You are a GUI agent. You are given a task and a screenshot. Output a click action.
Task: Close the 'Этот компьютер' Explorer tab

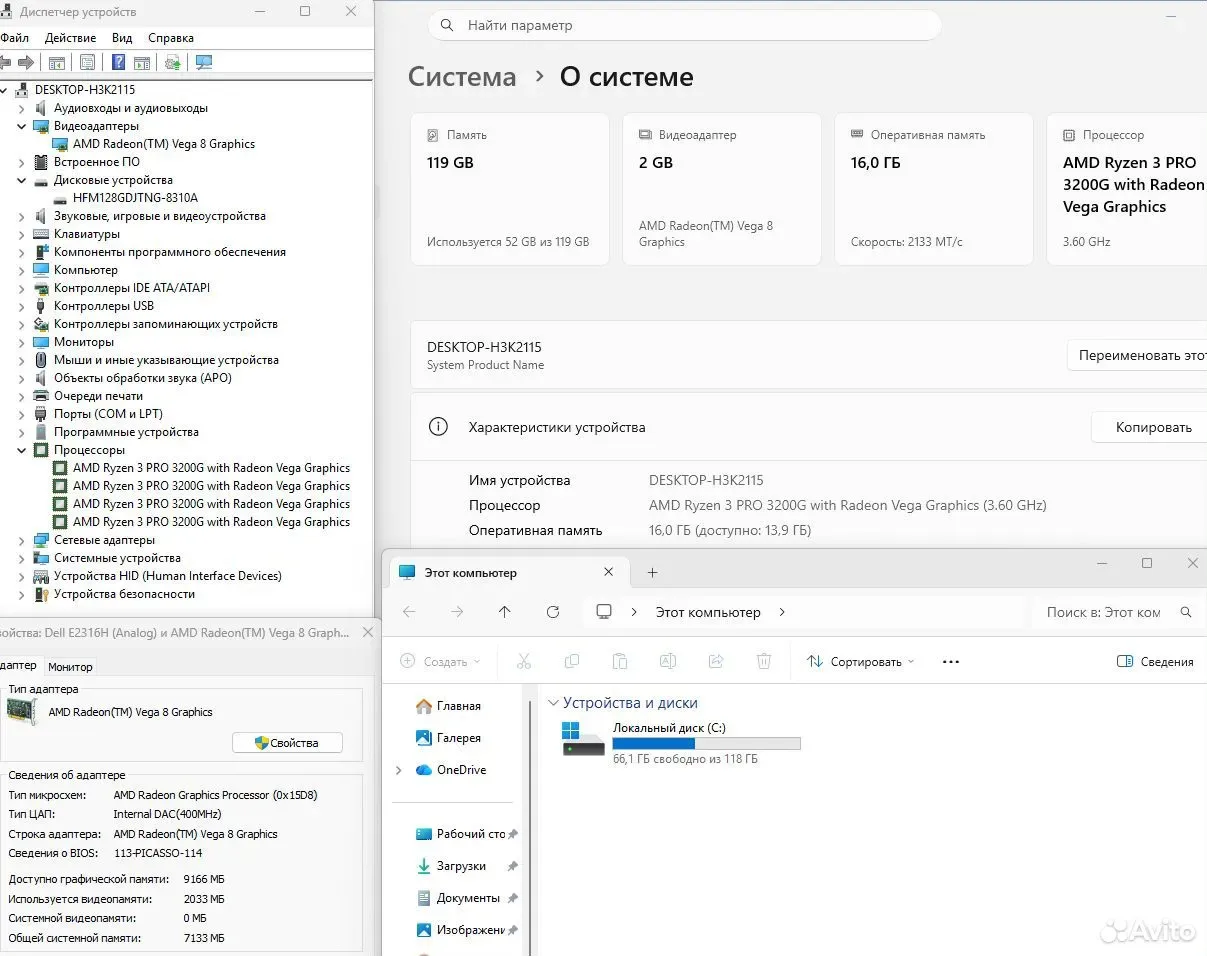click(609, 572)
